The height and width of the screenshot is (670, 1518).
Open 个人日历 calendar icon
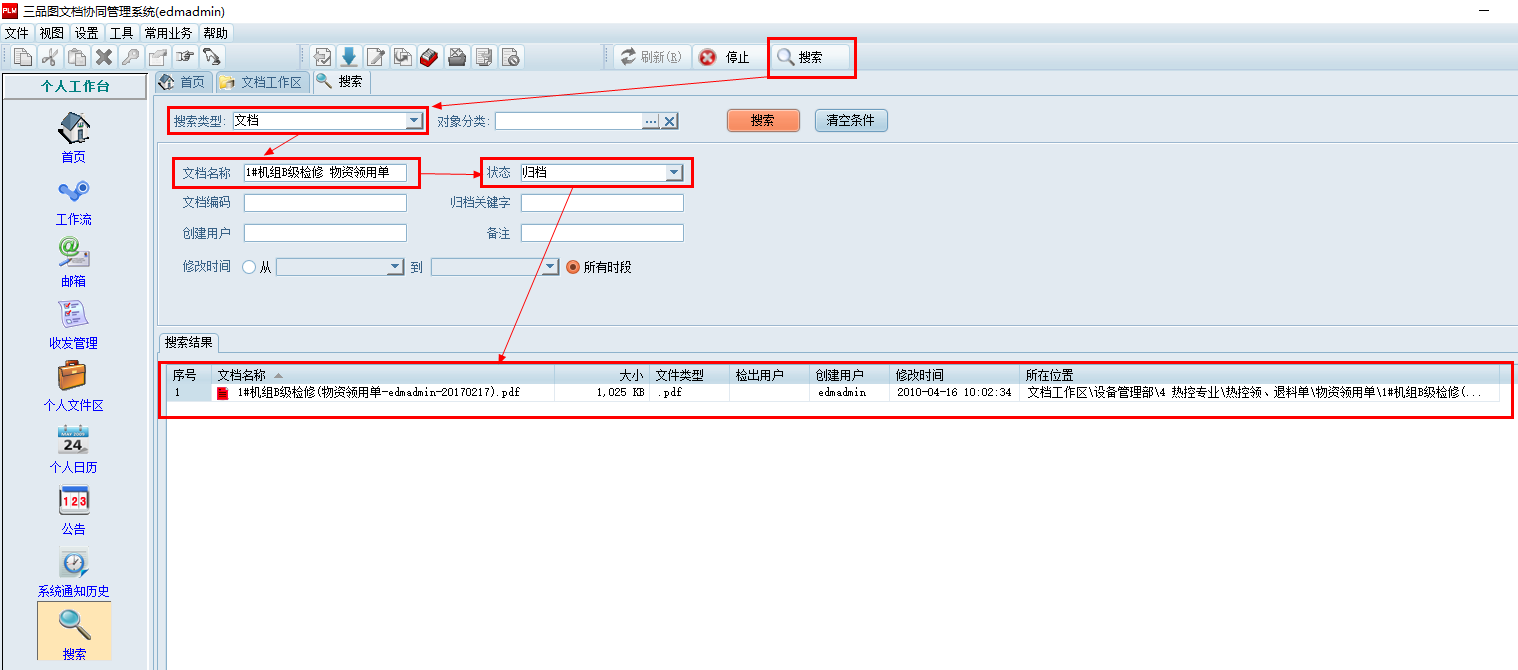coord(73,450)
